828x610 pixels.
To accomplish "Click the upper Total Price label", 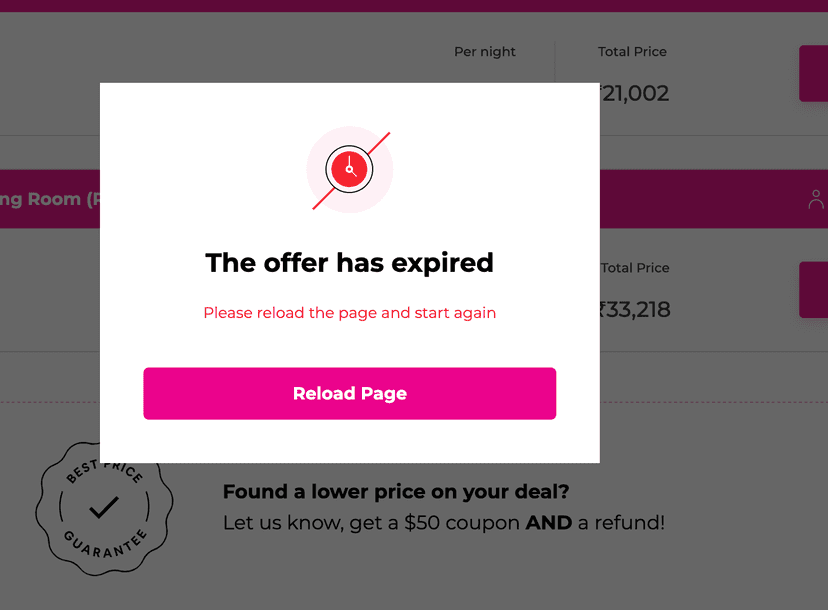I will coord(632,52).
